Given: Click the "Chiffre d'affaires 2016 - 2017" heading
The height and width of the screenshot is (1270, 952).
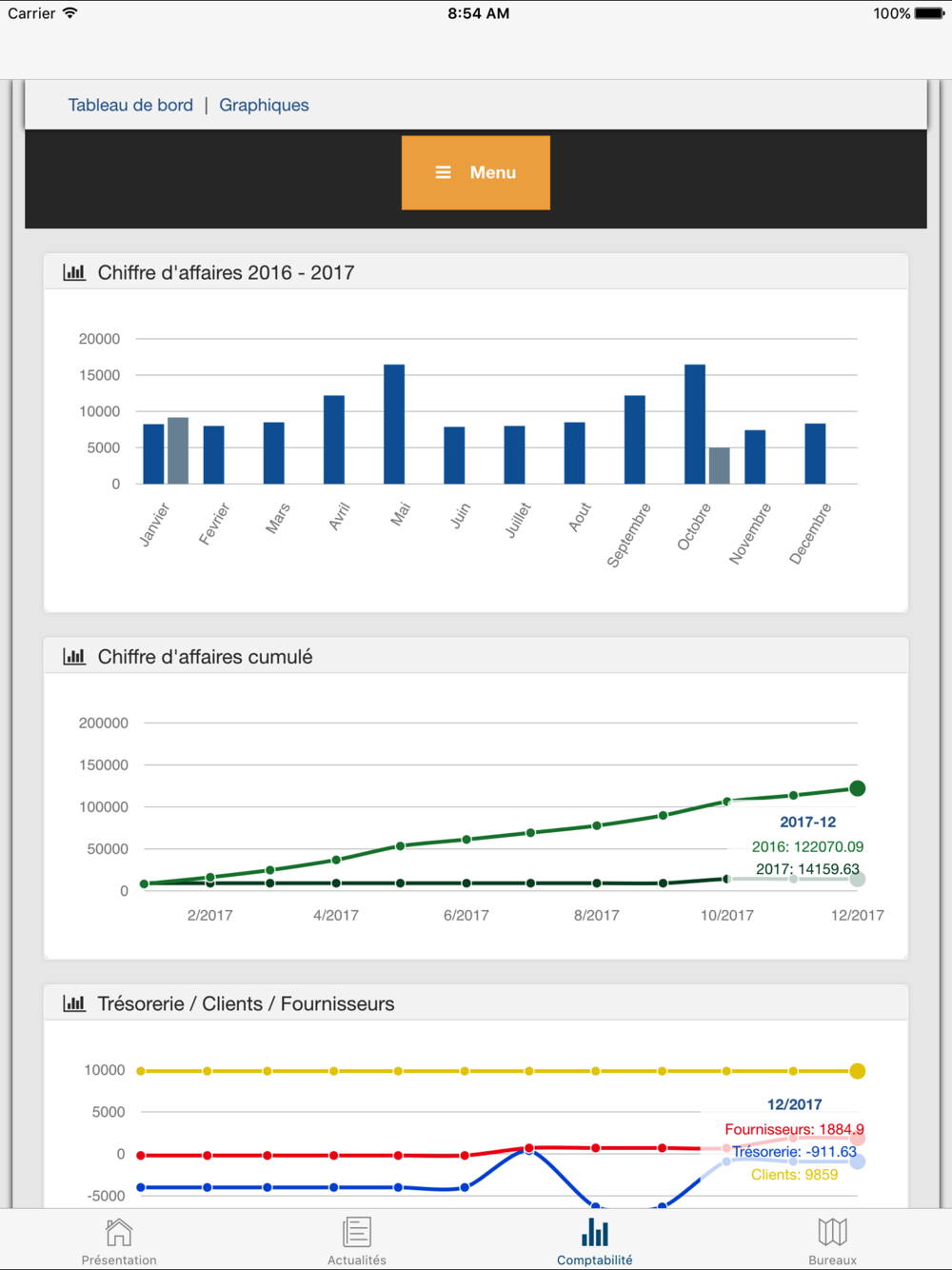Looking at the screenshot, I should click(226, 272).
